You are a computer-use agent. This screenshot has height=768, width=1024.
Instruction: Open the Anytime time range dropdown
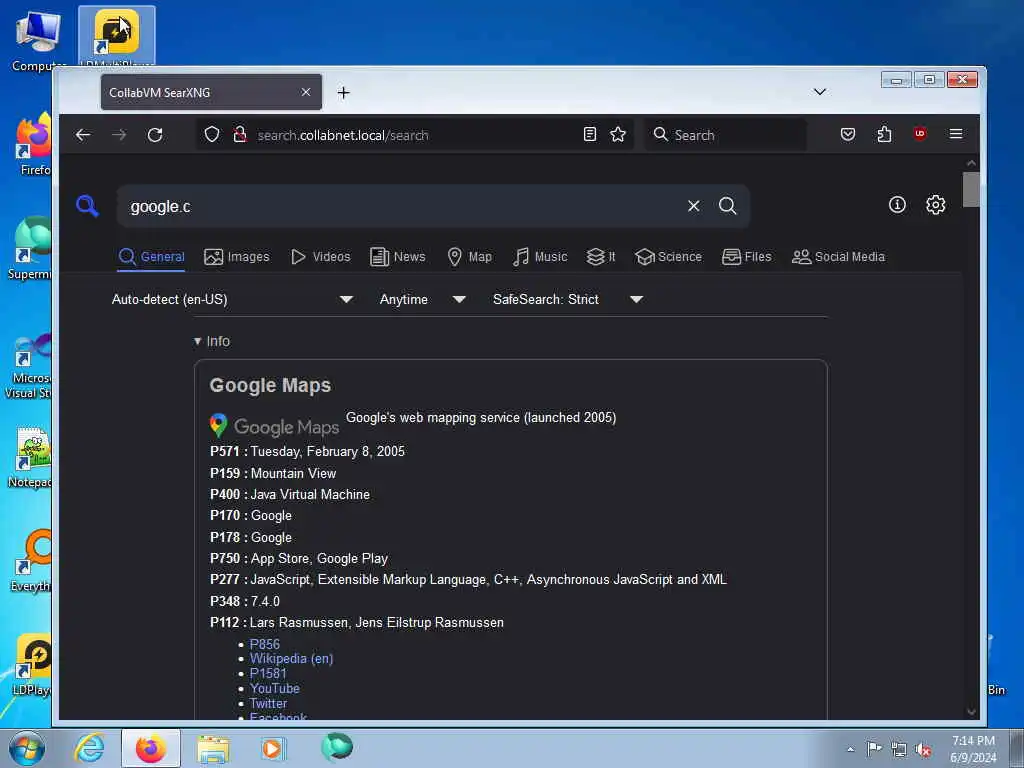(x=423, y=299)
